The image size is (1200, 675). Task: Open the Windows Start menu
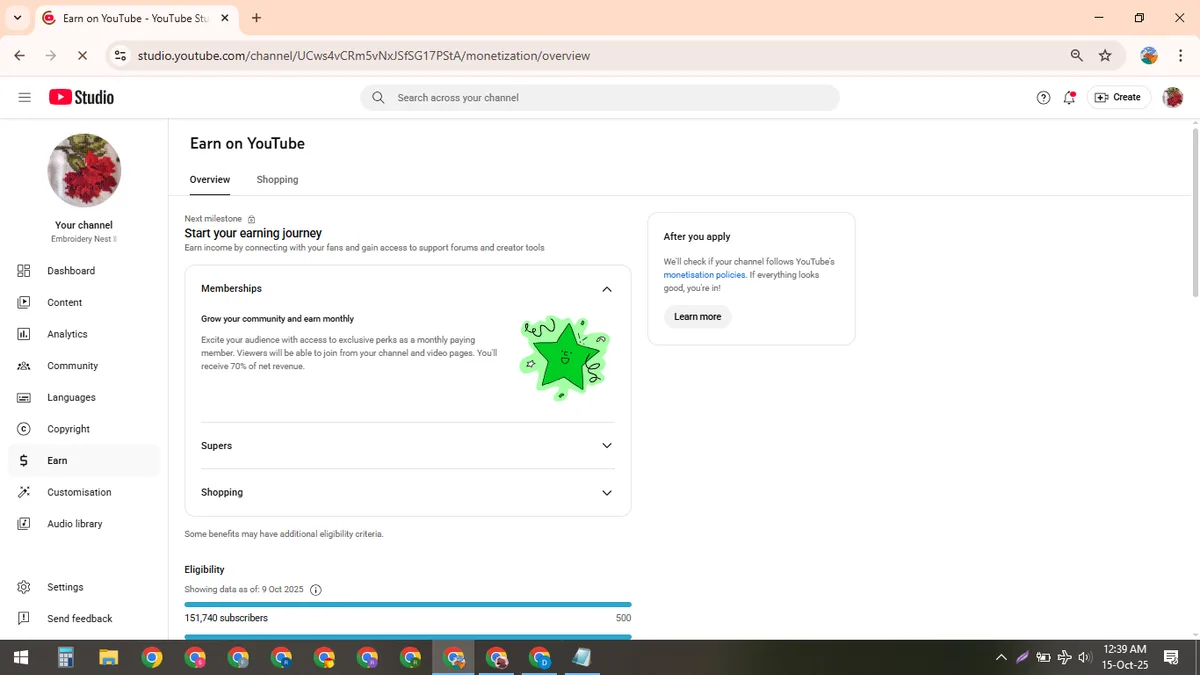(x=21, y=657)
